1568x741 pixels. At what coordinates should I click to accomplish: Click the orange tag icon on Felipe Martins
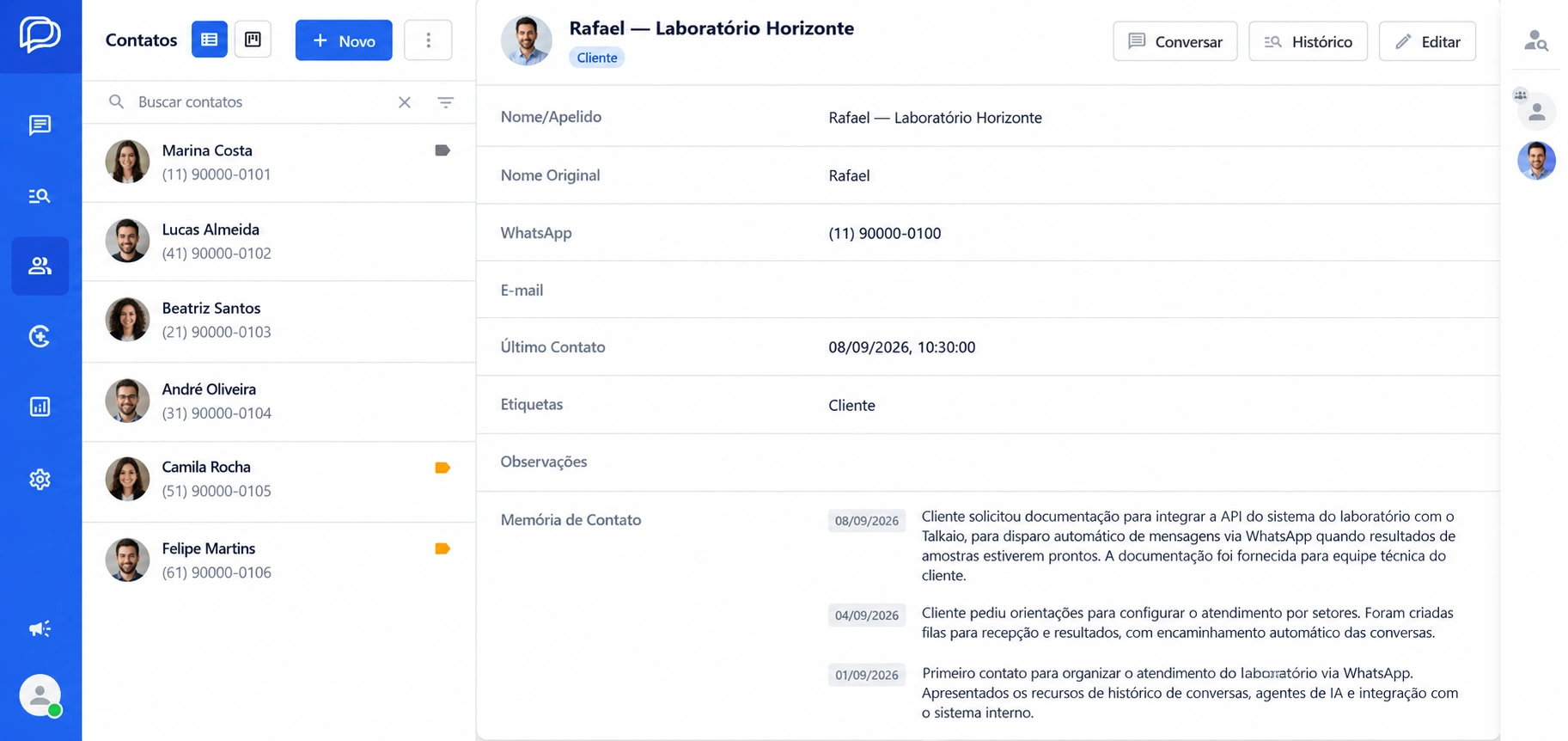[x=442, y=548]
